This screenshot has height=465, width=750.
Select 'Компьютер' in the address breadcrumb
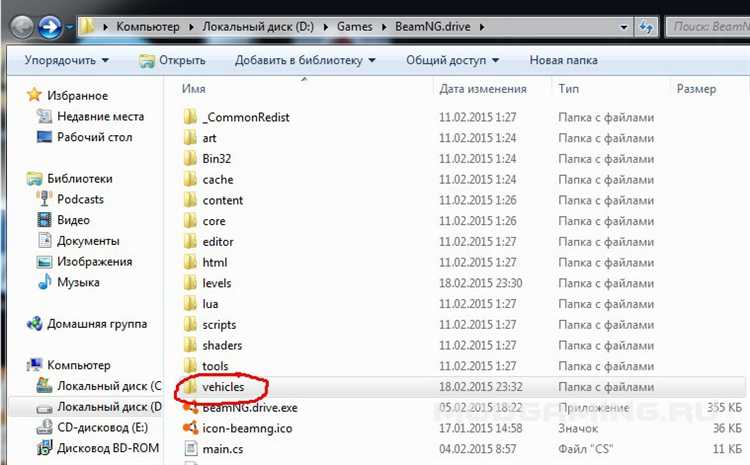coord(148,27)
